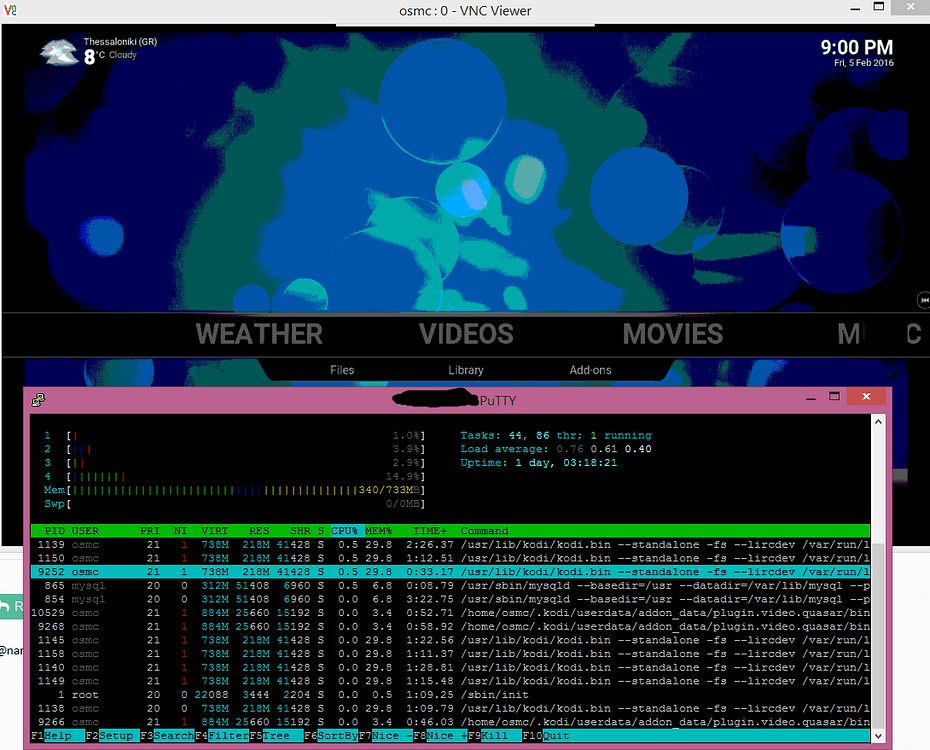Click F8 Nice + in htop footer

(x=440, y=736)
